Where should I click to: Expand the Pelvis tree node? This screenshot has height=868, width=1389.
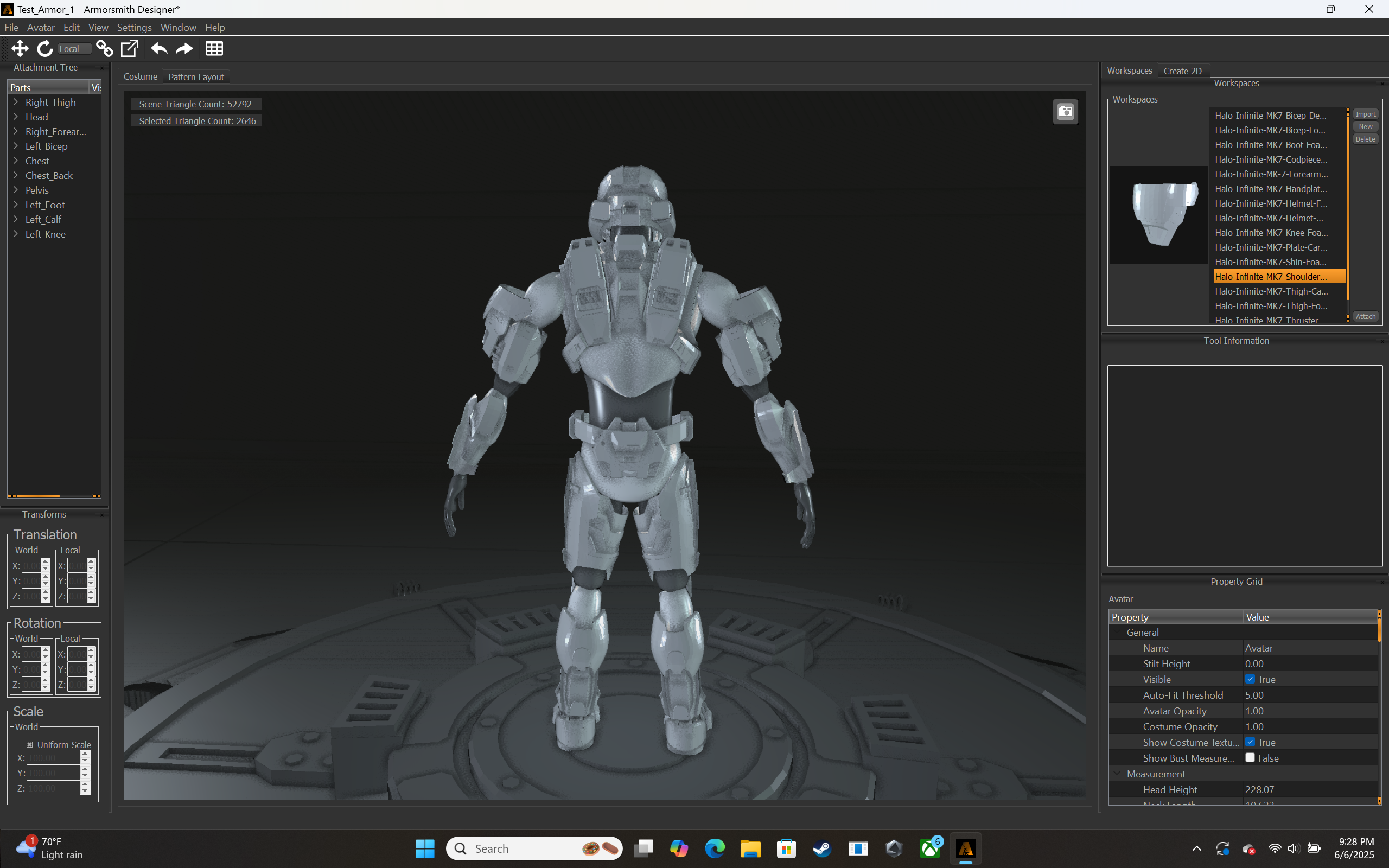(x=16, y=190)
